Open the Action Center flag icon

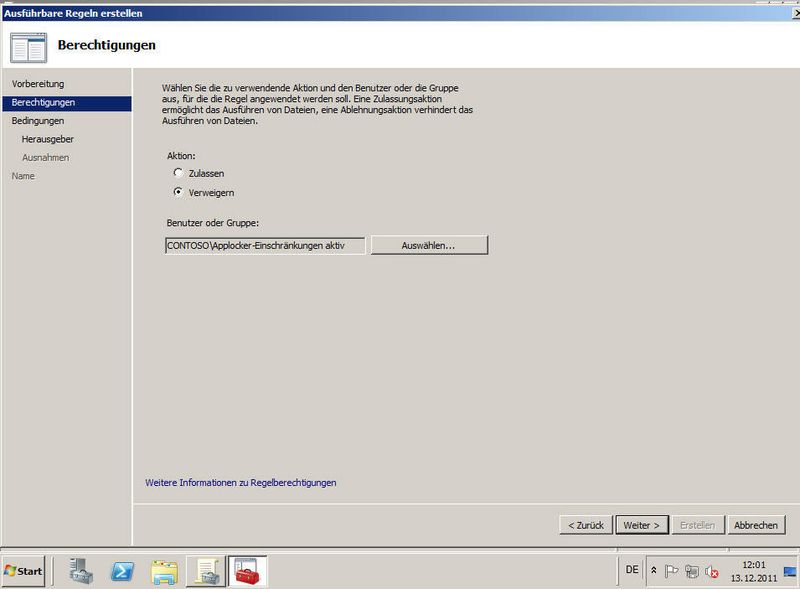point(671,571)
